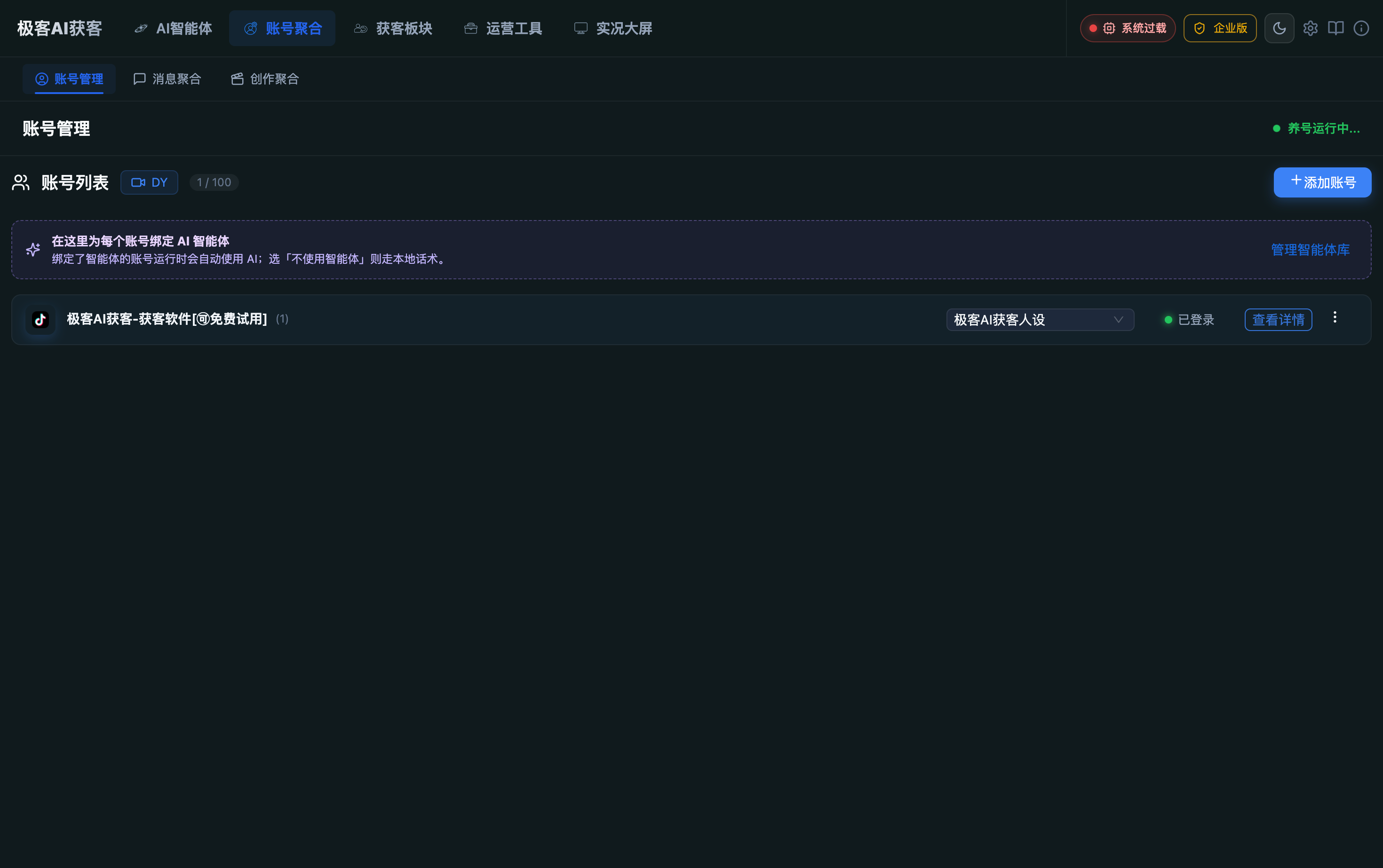Viewport: 1383px width, 868px height.
Task: Click the TikTok icon of the account row
Action: [40, 320]
